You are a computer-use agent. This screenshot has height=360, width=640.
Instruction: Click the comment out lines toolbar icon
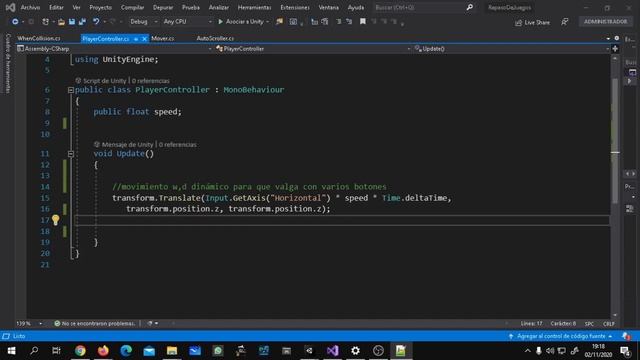339,22
